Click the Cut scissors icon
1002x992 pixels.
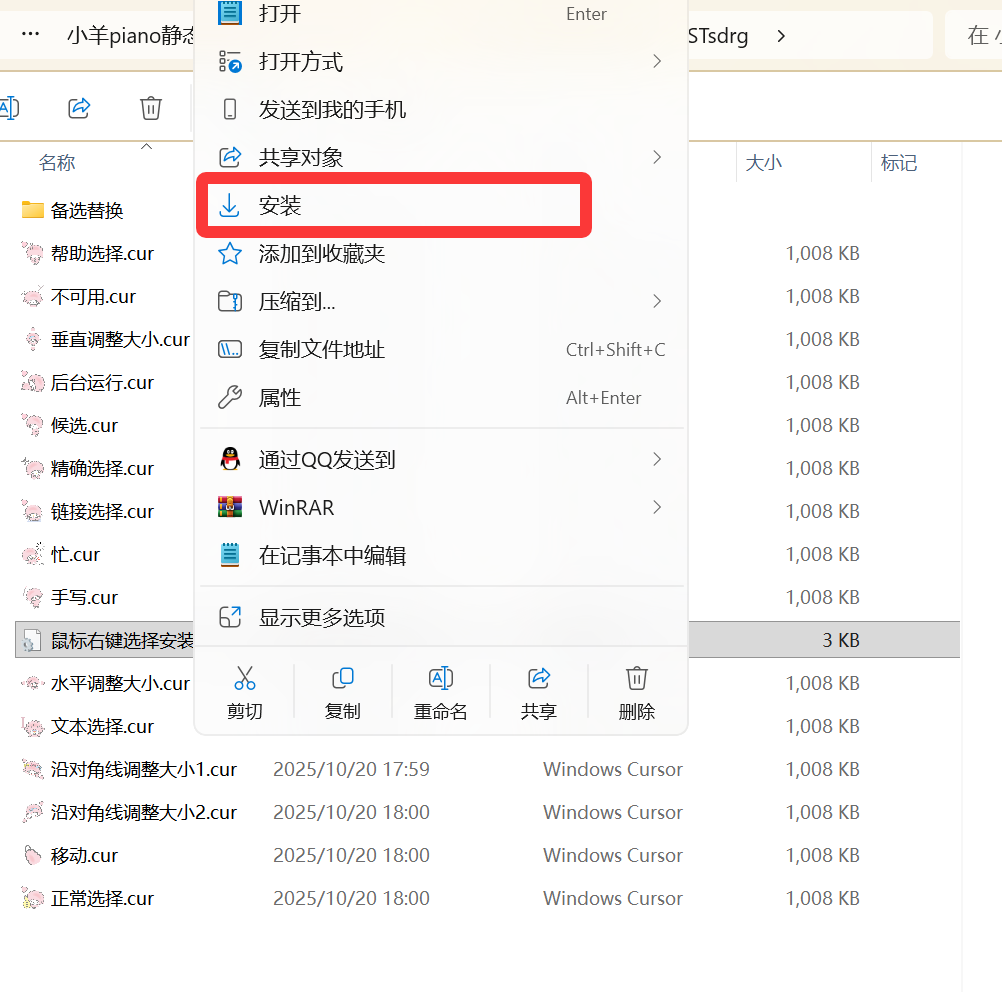pyautogui.click(x=245, y=679)
